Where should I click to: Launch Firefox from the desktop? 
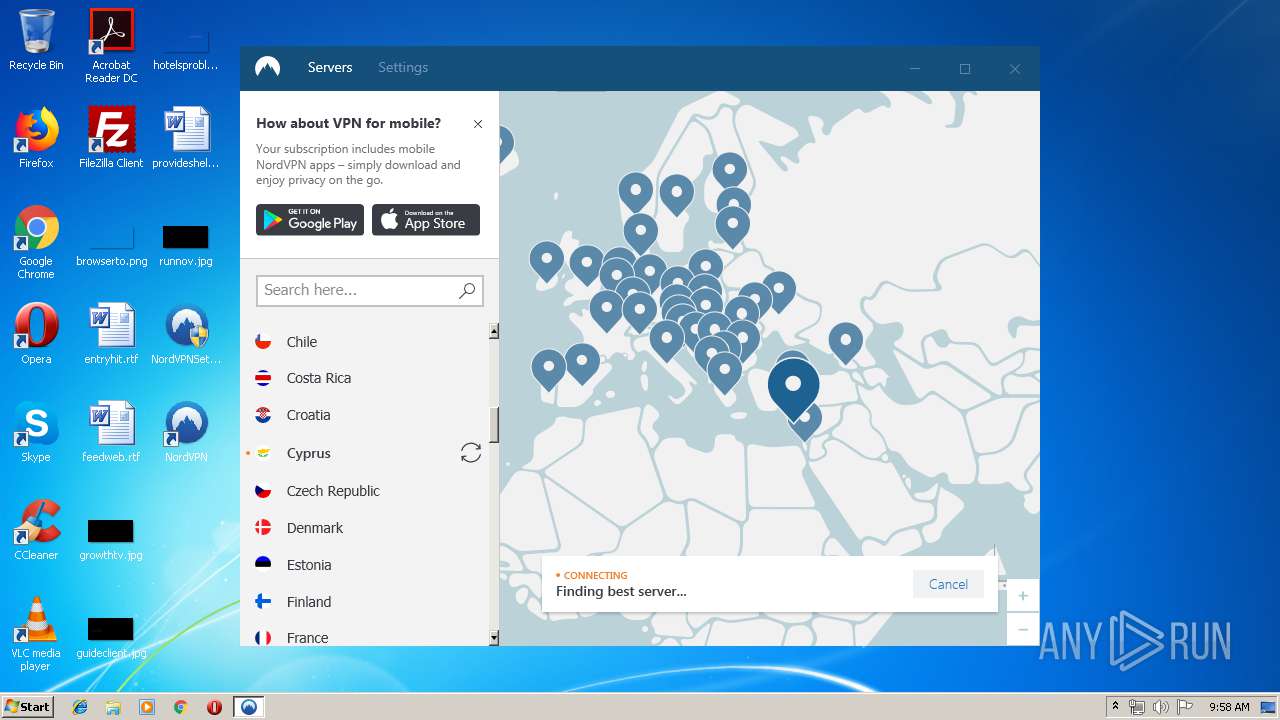[36, 138]
